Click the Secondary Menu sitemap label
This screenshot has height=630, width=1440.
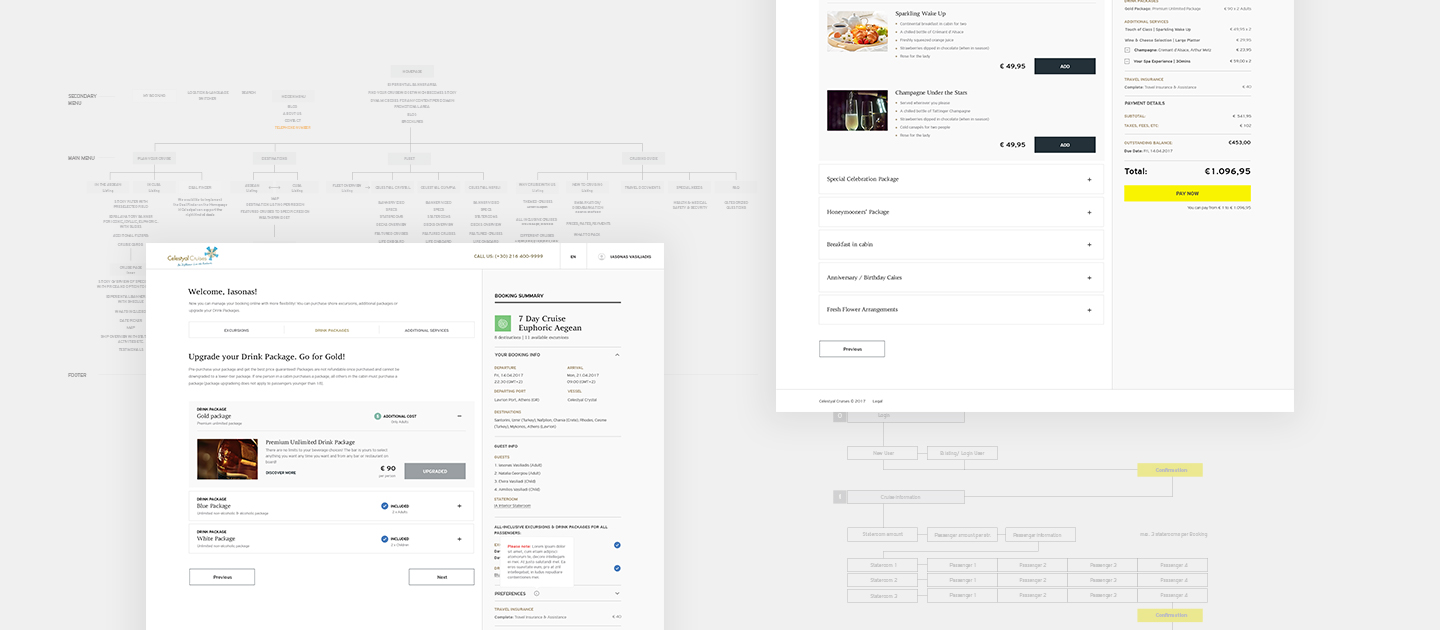[x=82, y=100]
